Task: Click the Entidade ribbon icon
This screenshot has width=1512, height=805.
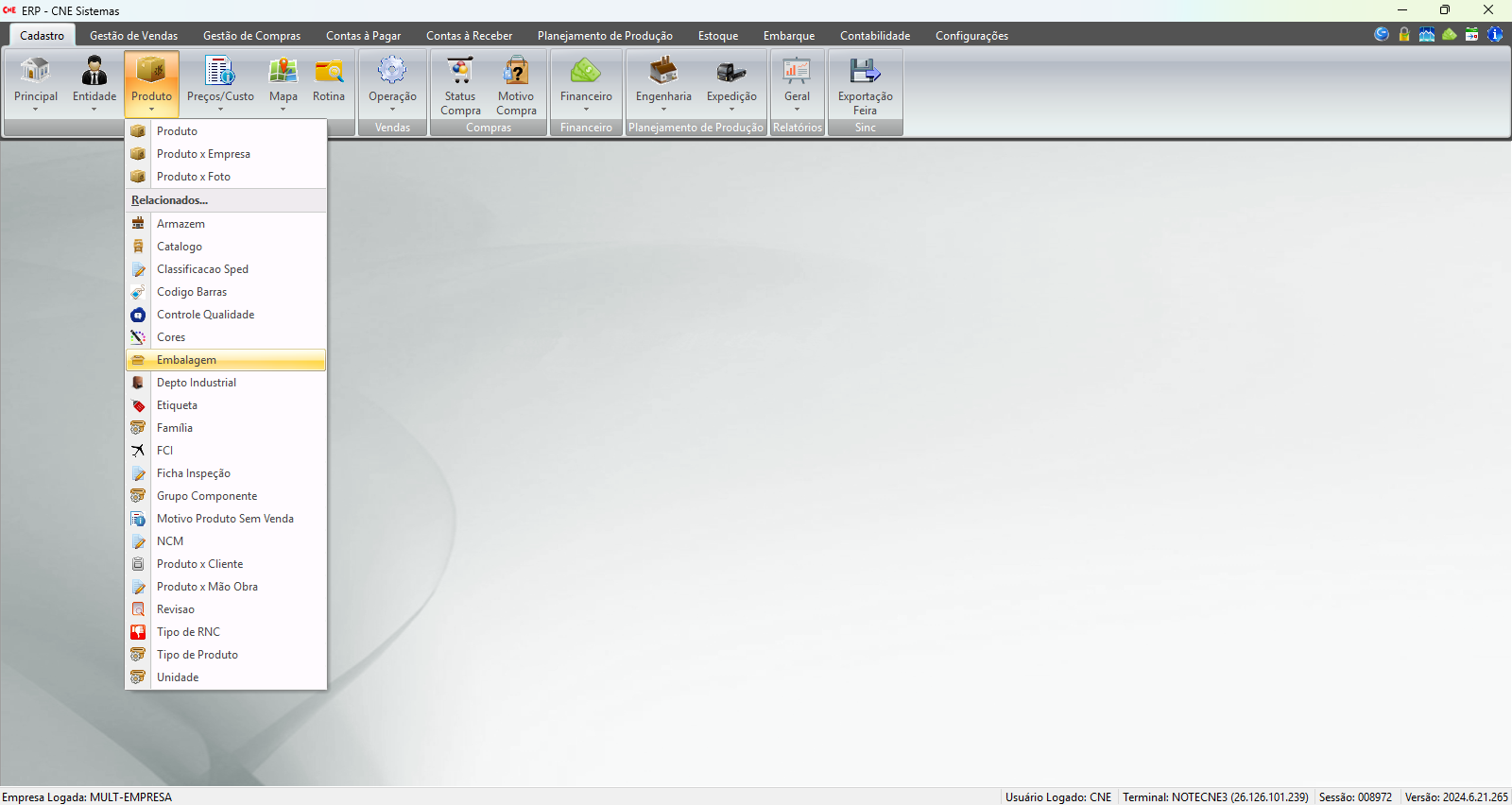Action: 94,72
